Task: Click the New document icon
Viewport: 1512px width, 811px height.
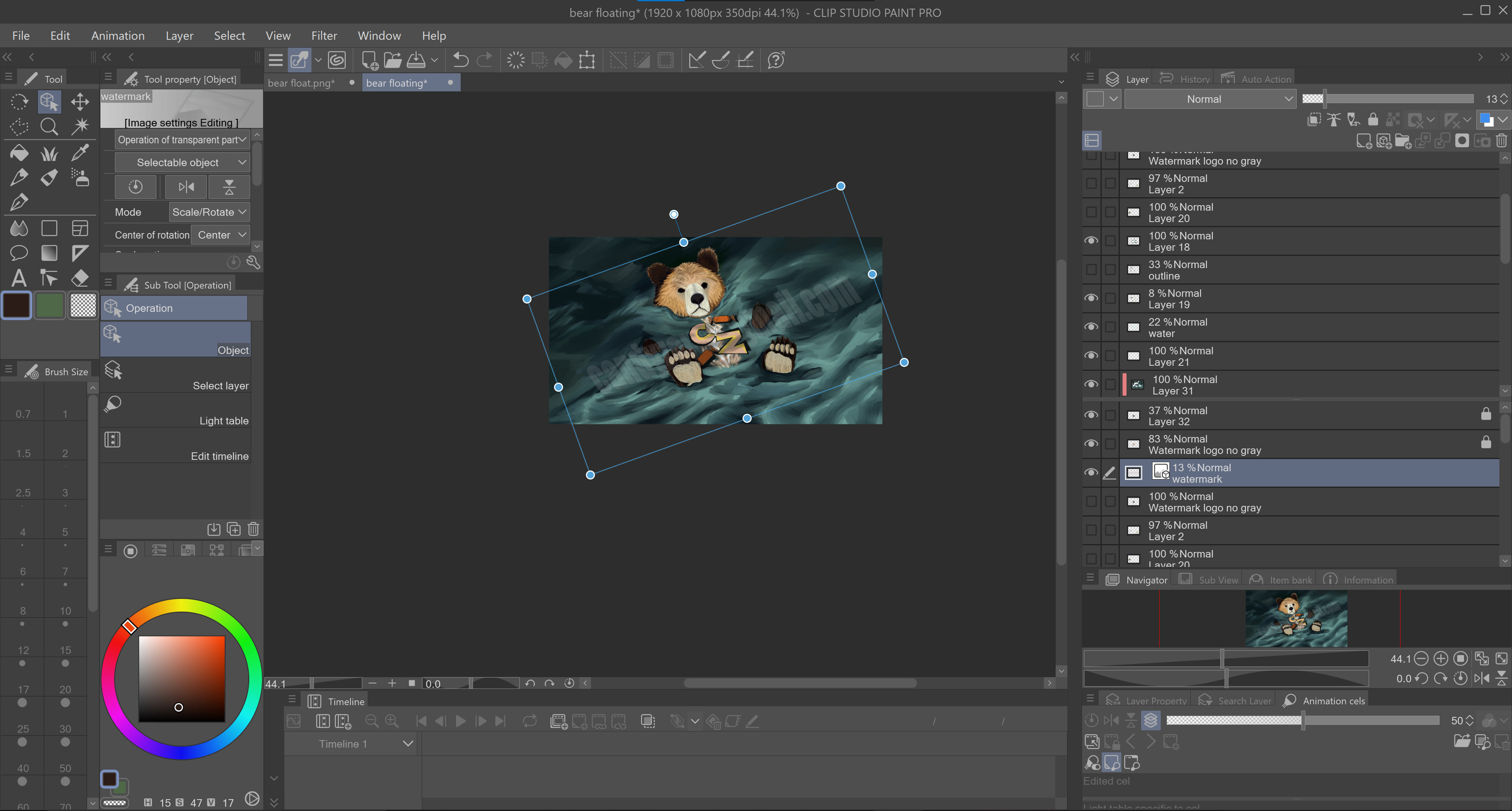Action: (x=369, y=60)
